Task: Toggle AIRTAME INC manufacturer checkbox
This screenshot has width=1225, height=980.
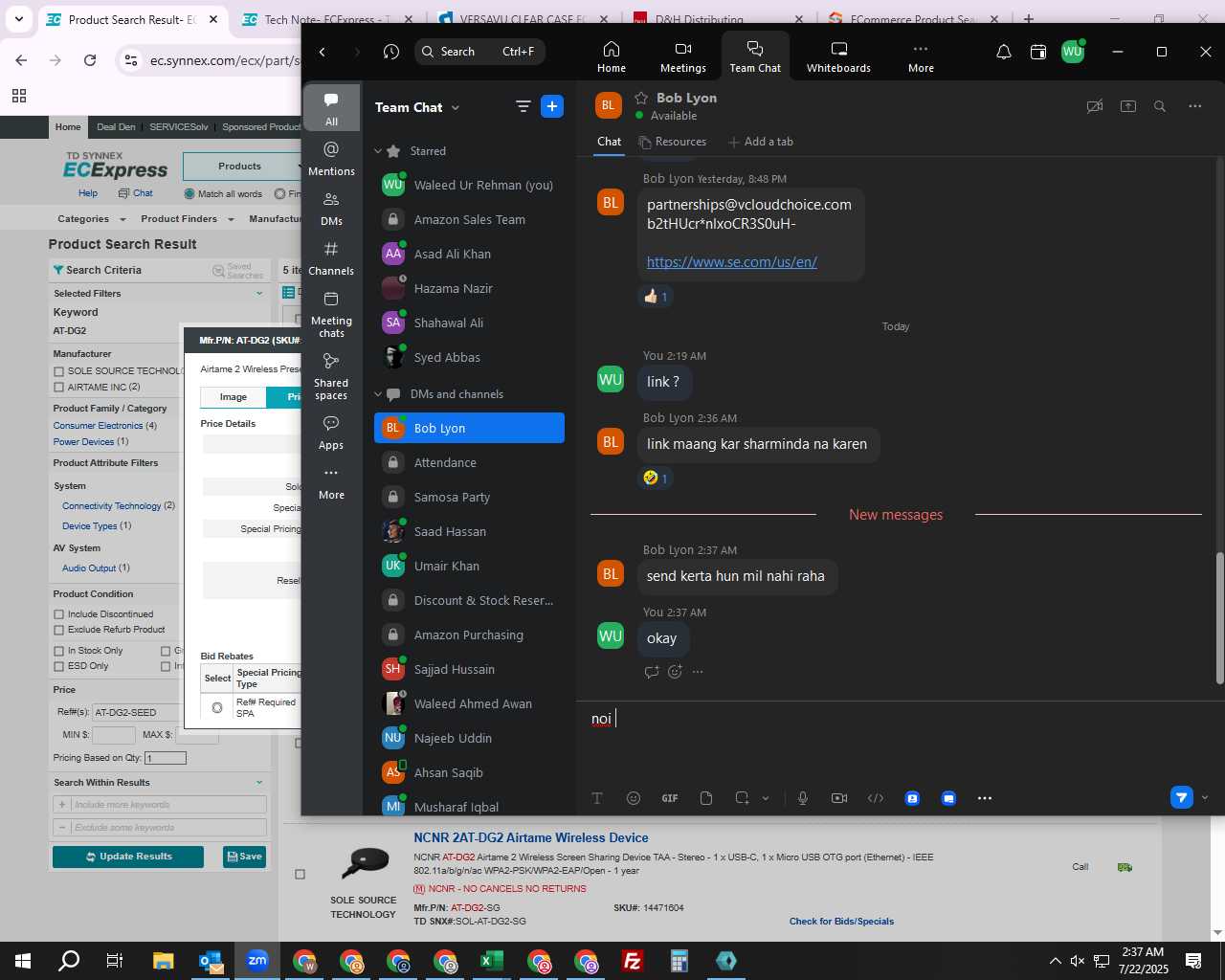Action: coord(59,388)
